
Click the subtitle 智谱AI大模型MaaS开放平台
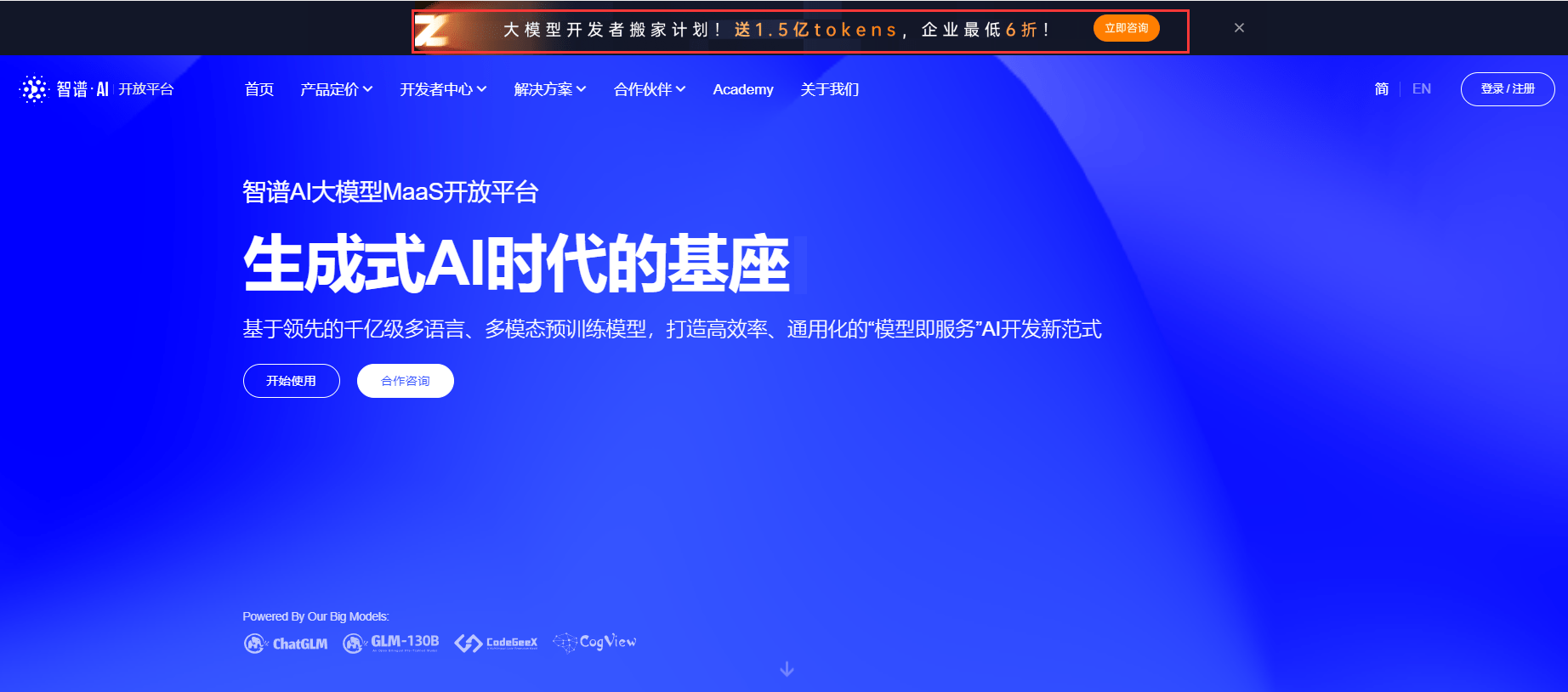pos(390,192)
